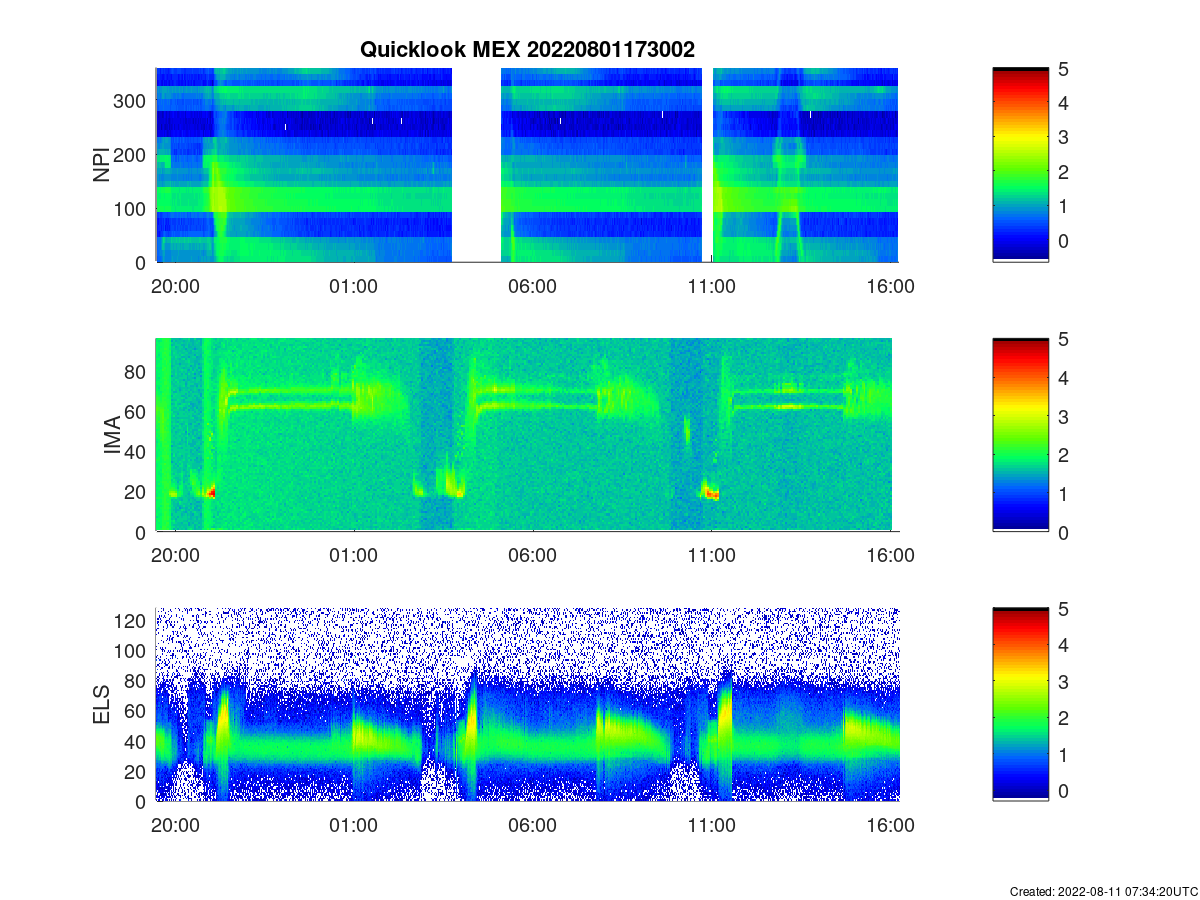Click 20:00 tick under the IMA plot
The width and height of the screenshot is (1200, 900).
175,556
